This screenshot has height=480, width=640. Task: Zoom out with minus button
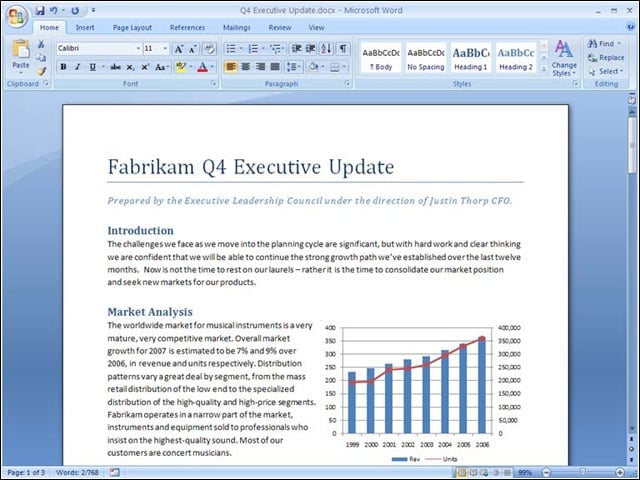(x=547, y=473)
